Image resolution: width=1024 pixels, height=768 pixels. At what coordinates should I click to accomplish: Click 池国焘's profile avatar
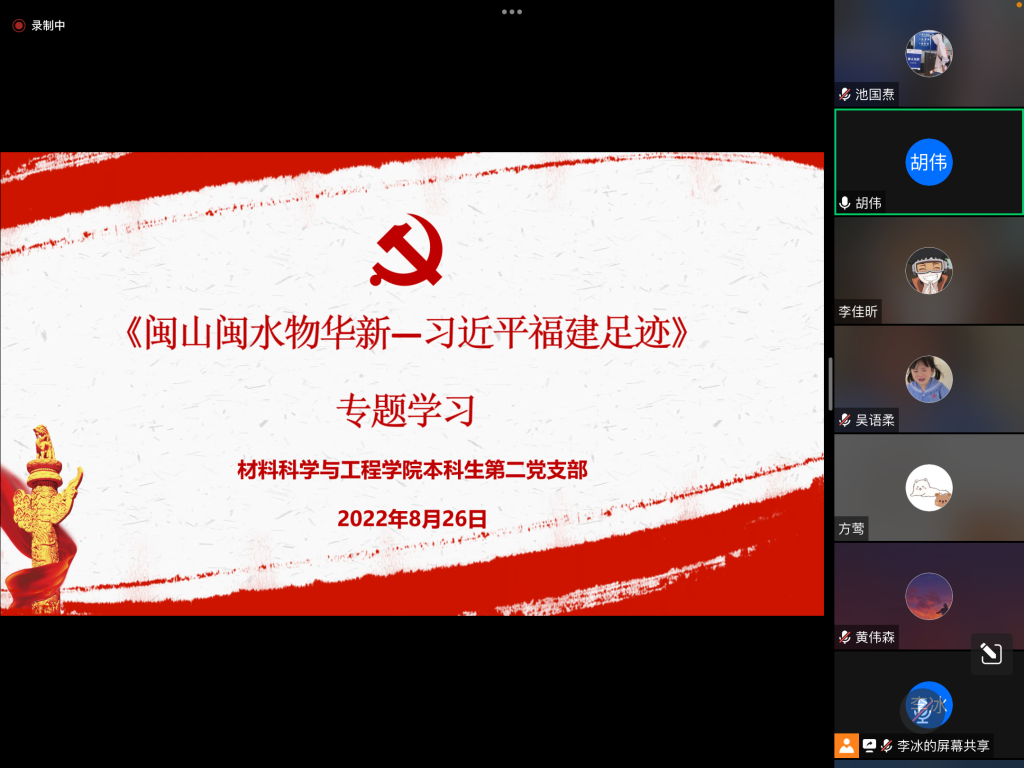coord(928,53)
